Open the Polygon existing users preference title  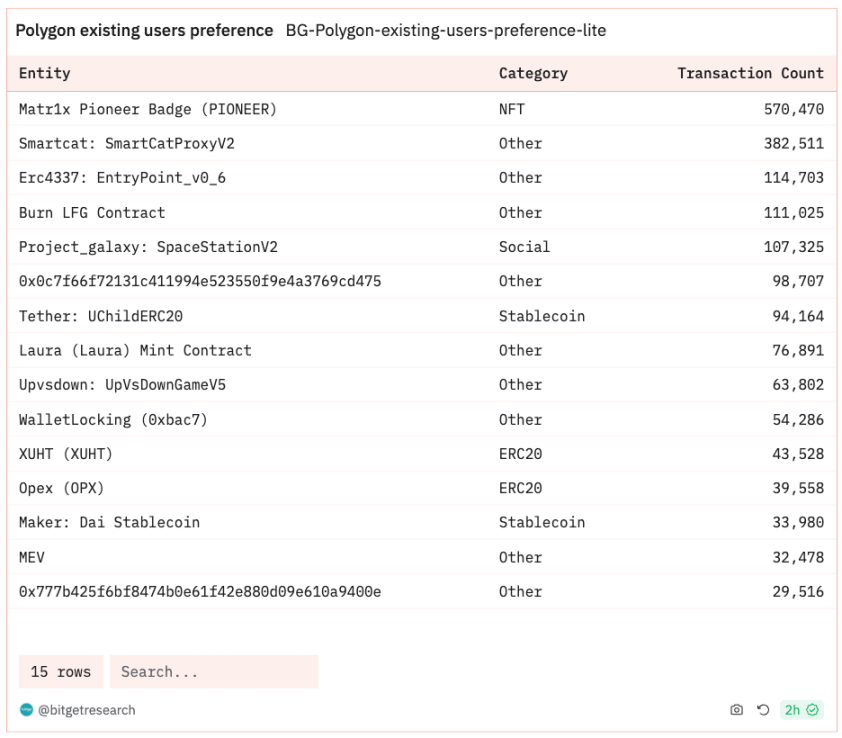click(144, 31)
